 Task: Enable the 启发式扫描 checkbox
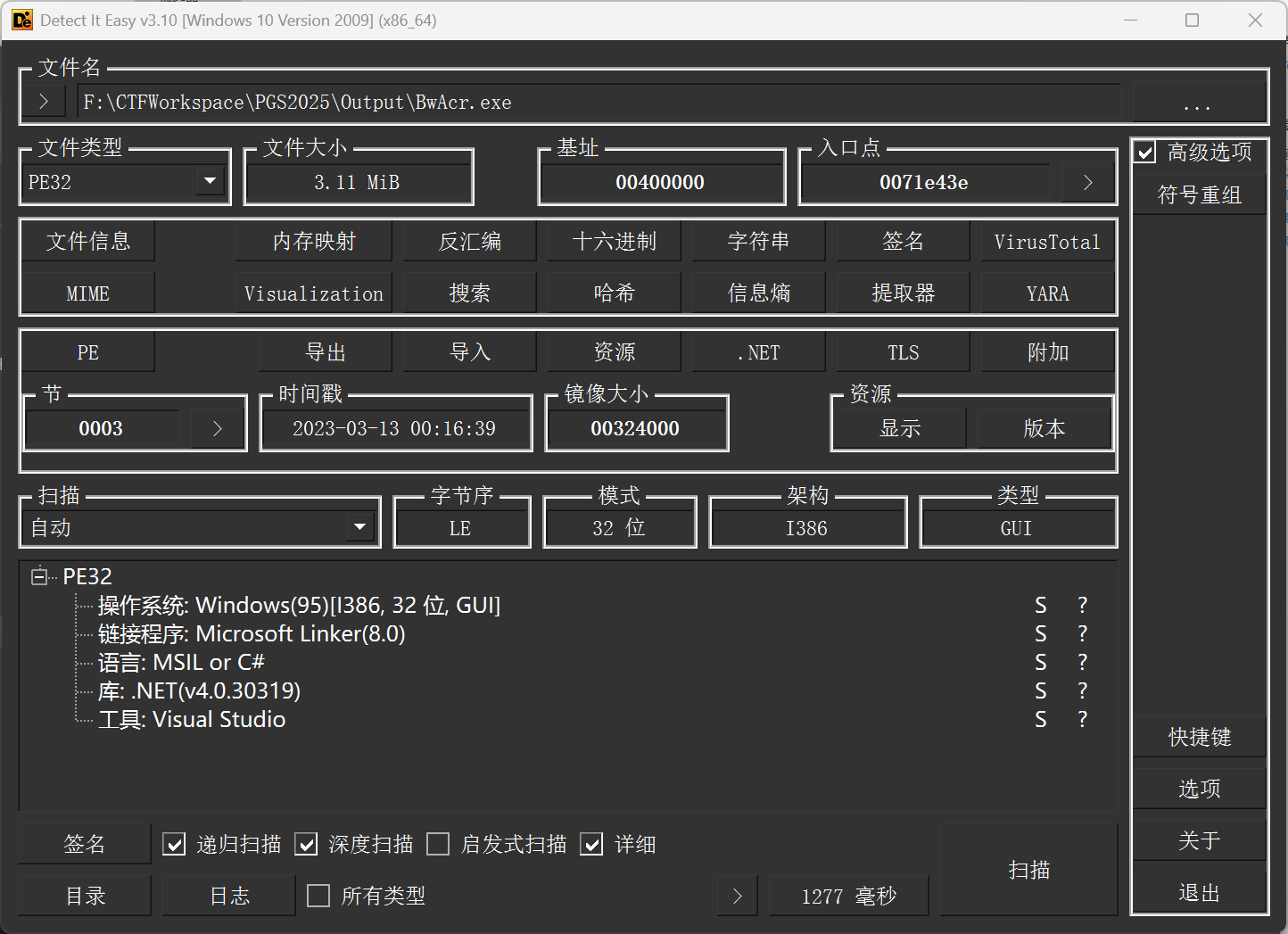(x=438, y=844)
